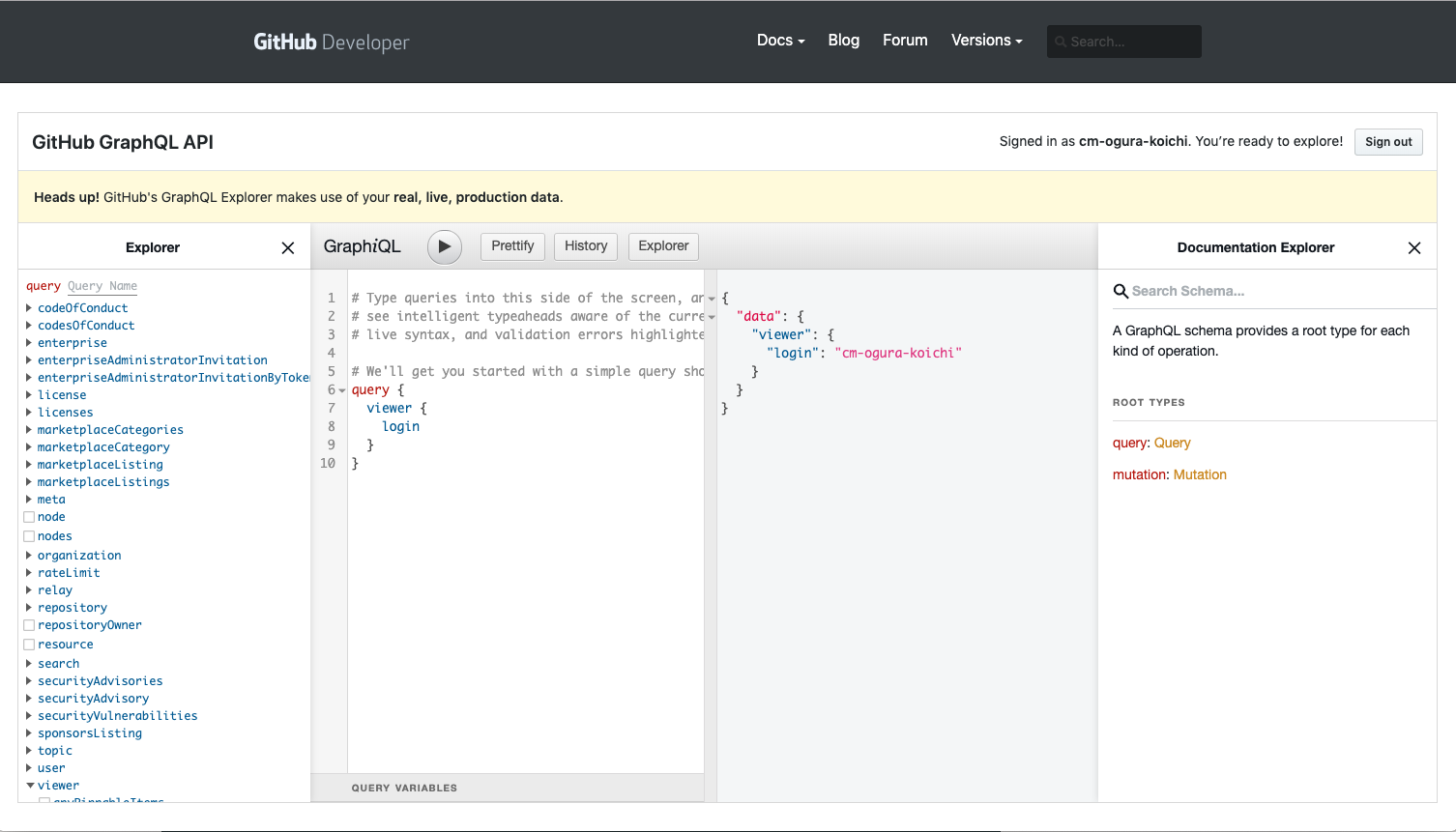Click the Query Name input field
Viewport: 1456px width, 832px height.
102,285
